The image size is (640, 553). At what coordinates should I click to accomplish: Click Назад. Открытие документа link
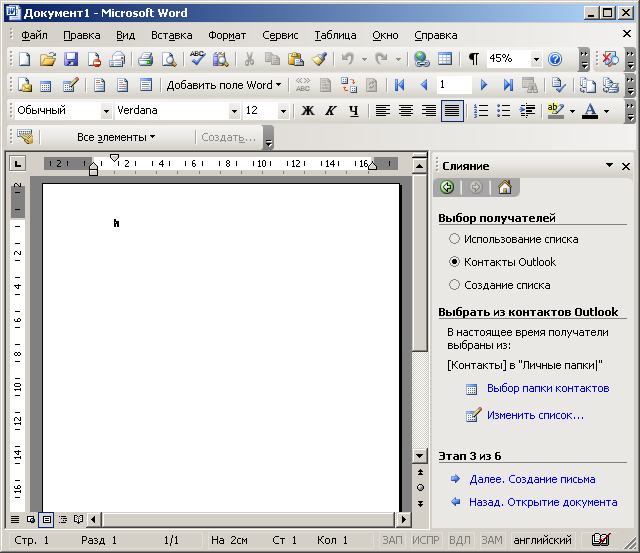coord(543,502)
